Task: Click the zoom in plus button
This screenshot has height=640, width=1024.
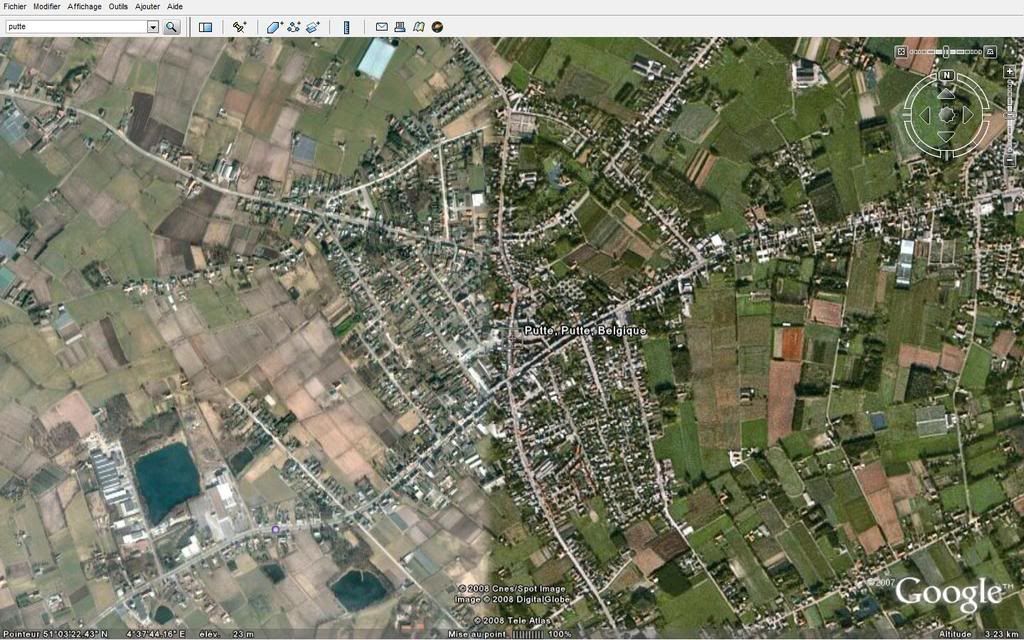Action: click(x=1010, y=72)
